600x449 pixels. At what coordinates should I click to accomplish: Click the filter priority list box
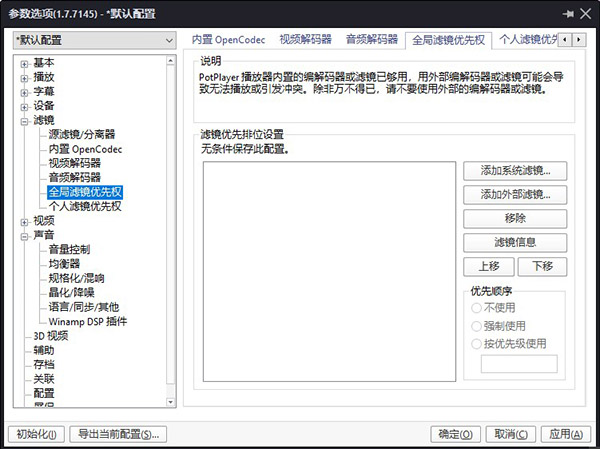[329, 271]
